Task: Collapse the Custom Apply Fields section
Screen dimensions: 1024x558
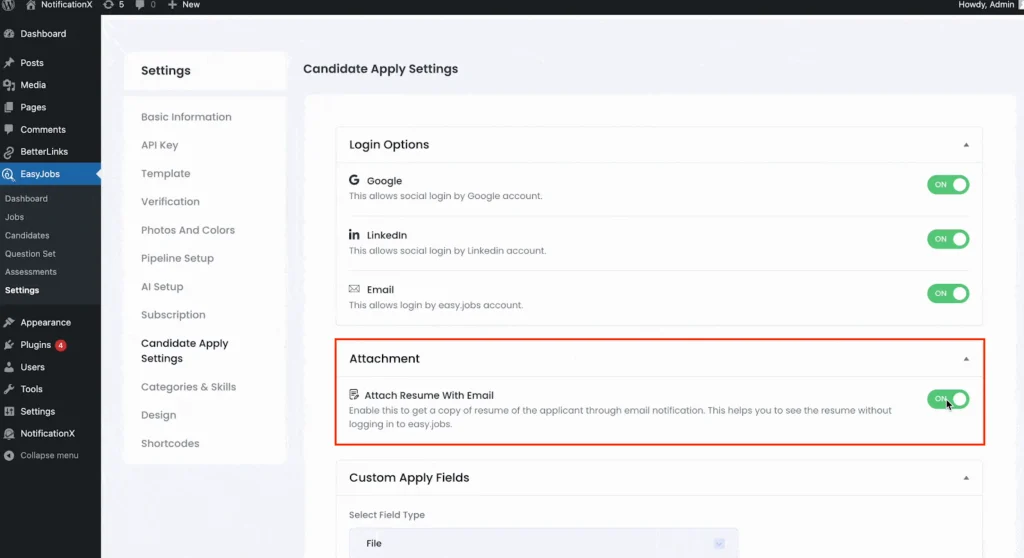Action: pos(966,478)
